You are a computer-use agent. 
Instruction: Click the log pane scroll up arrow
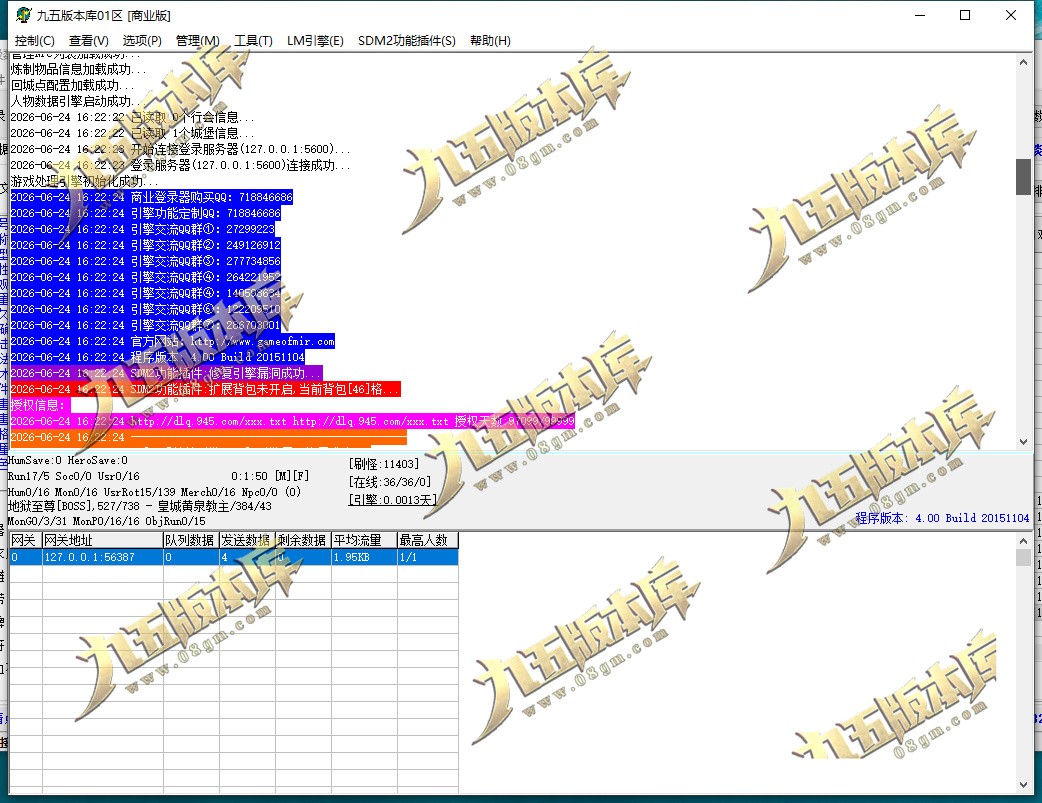tap(1023, 62)
